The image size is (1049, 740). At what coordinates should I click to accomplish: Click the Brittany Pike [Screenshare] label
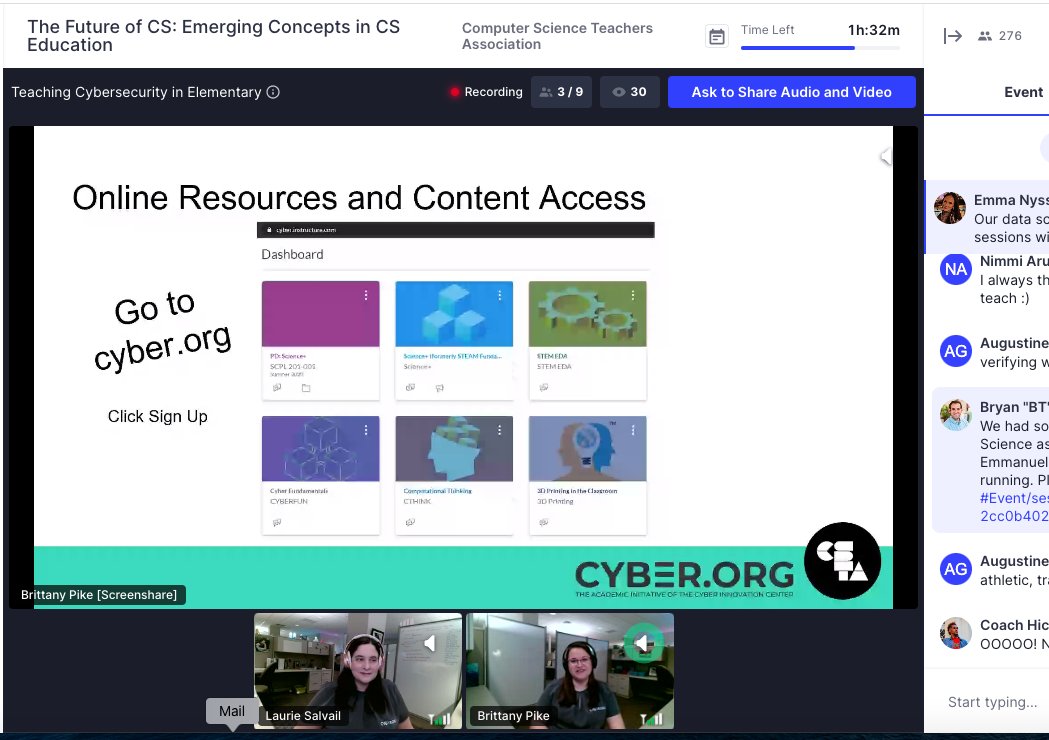tap(99, 595)
